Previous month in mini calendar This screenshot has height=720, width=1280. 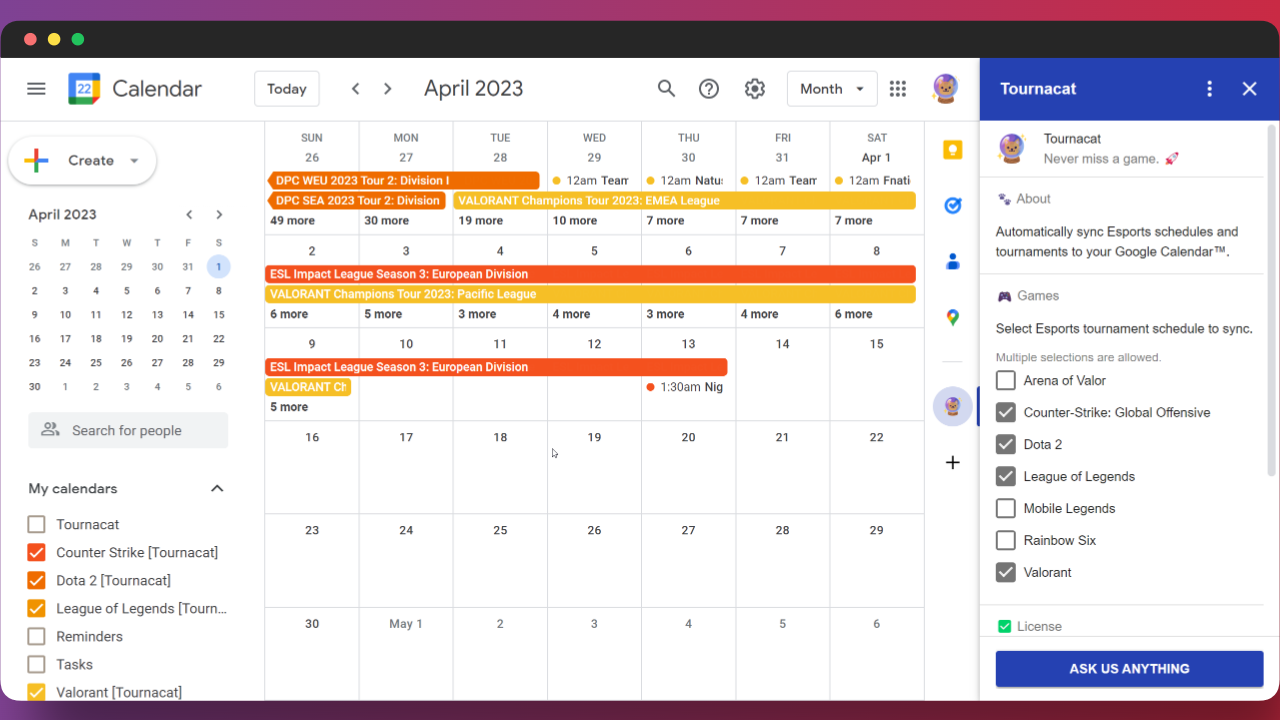click(x=189, y=215)
